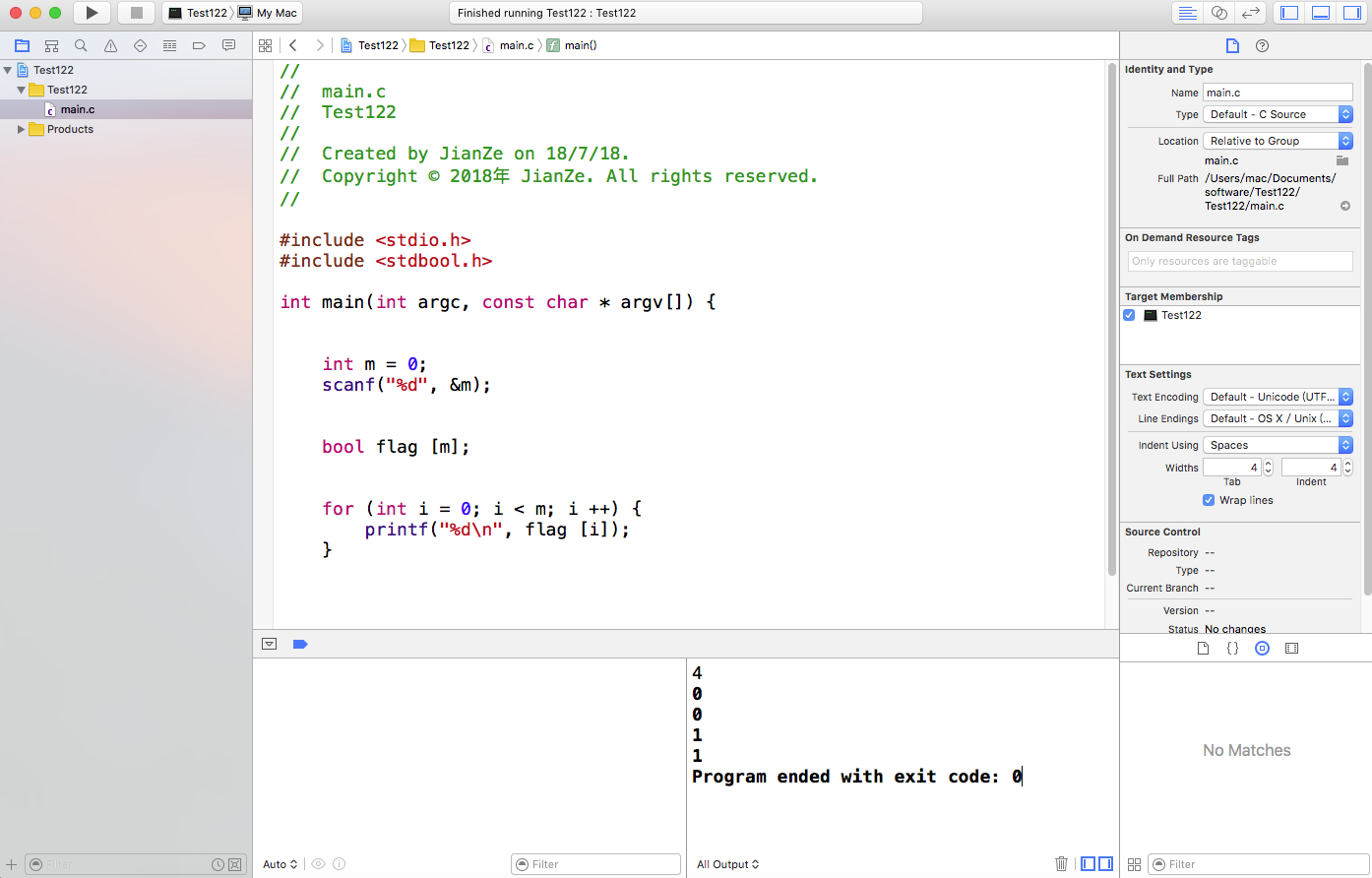Go back in editor history
The width and height of the screenshot is (1372, 878).
click(293, 45)
